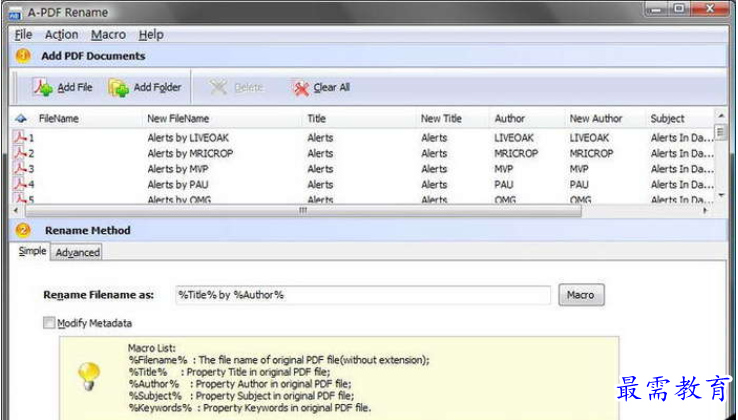Click the sort arrow icon in list header
This screenshot has height=420, width=738.
(21, 119)
